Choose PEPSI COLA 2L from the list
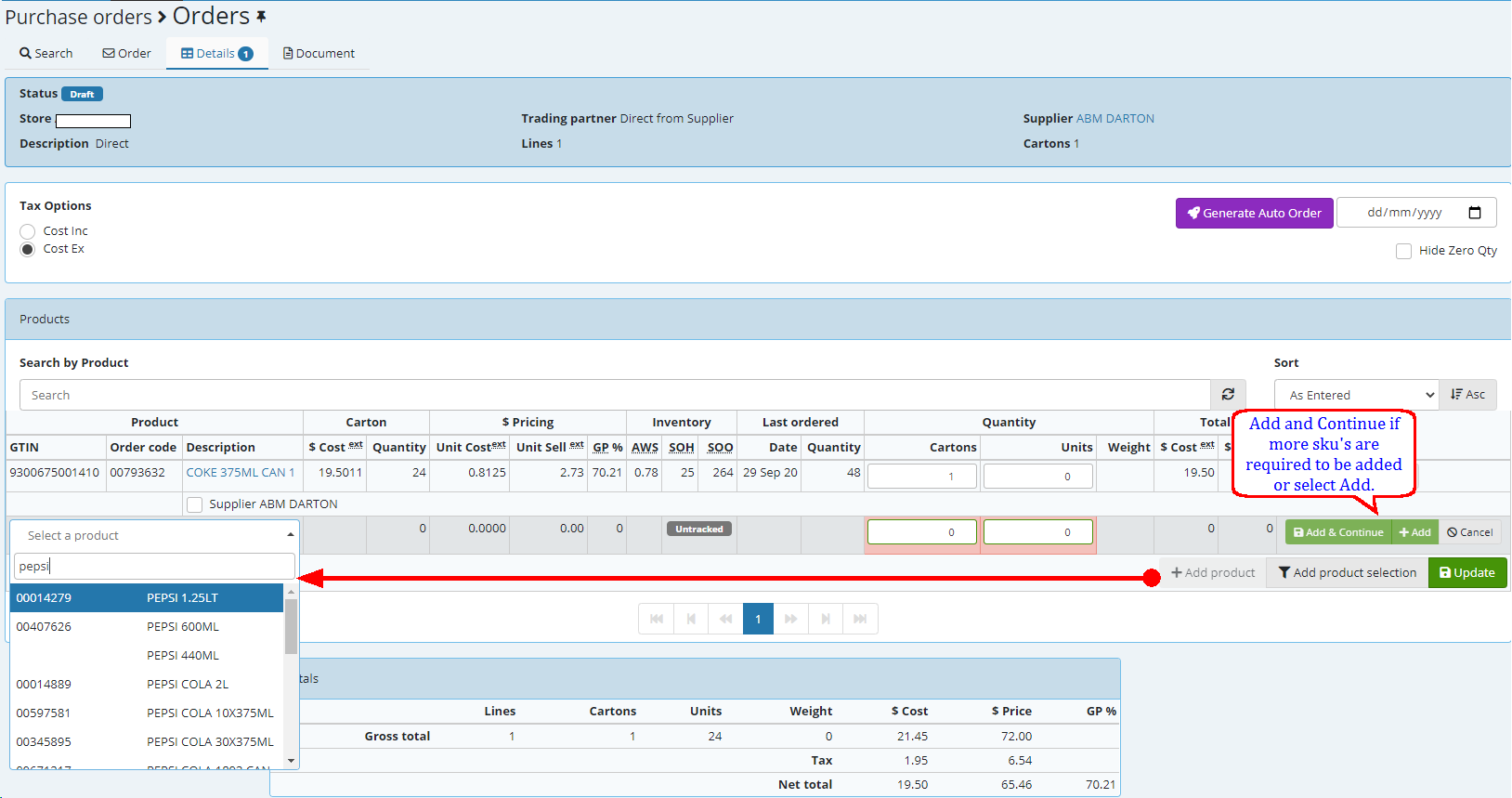 tap(147, 685)
